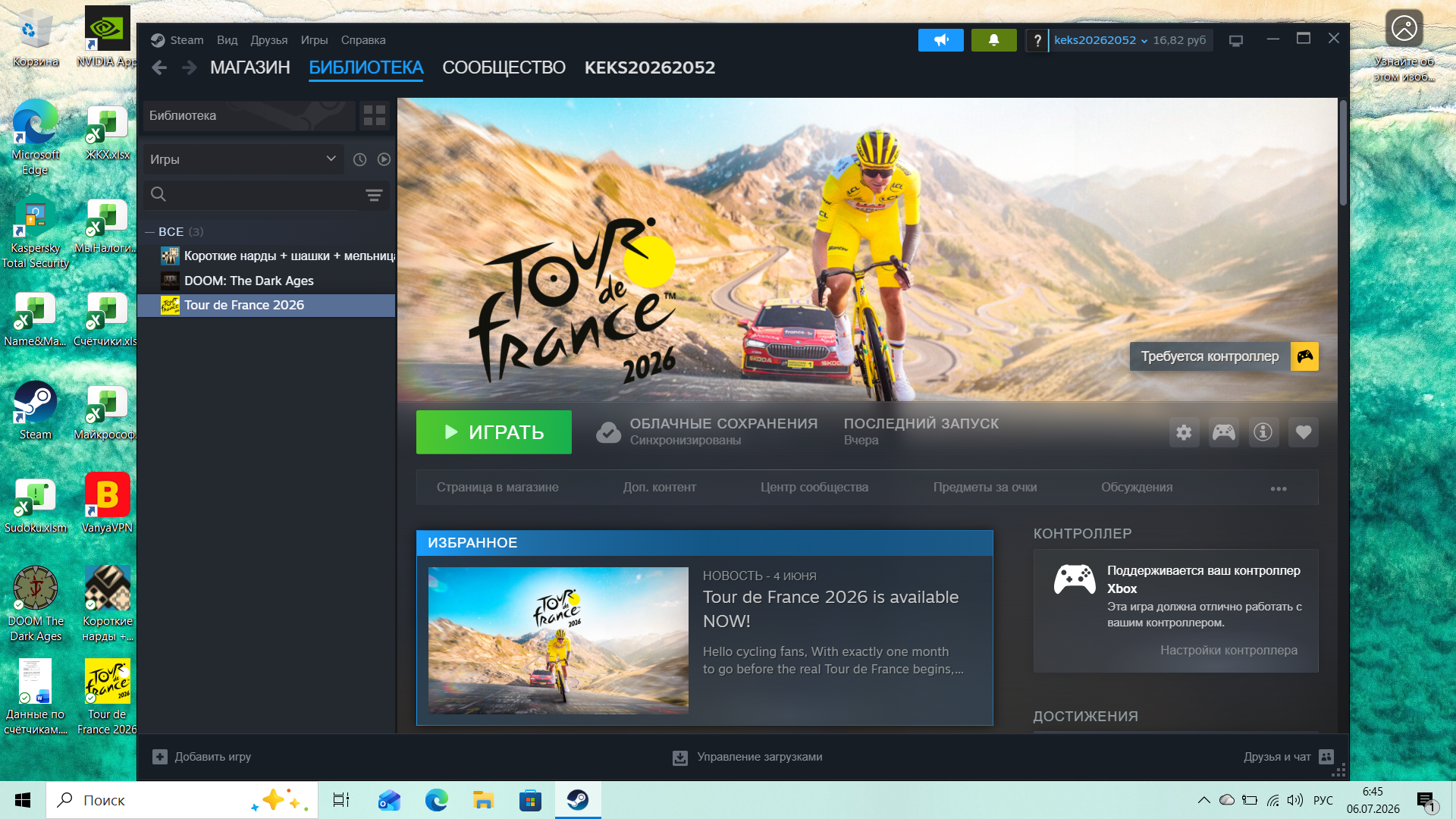
Task: Click the yellow controller required badge icon
Action: point(1305,356)
